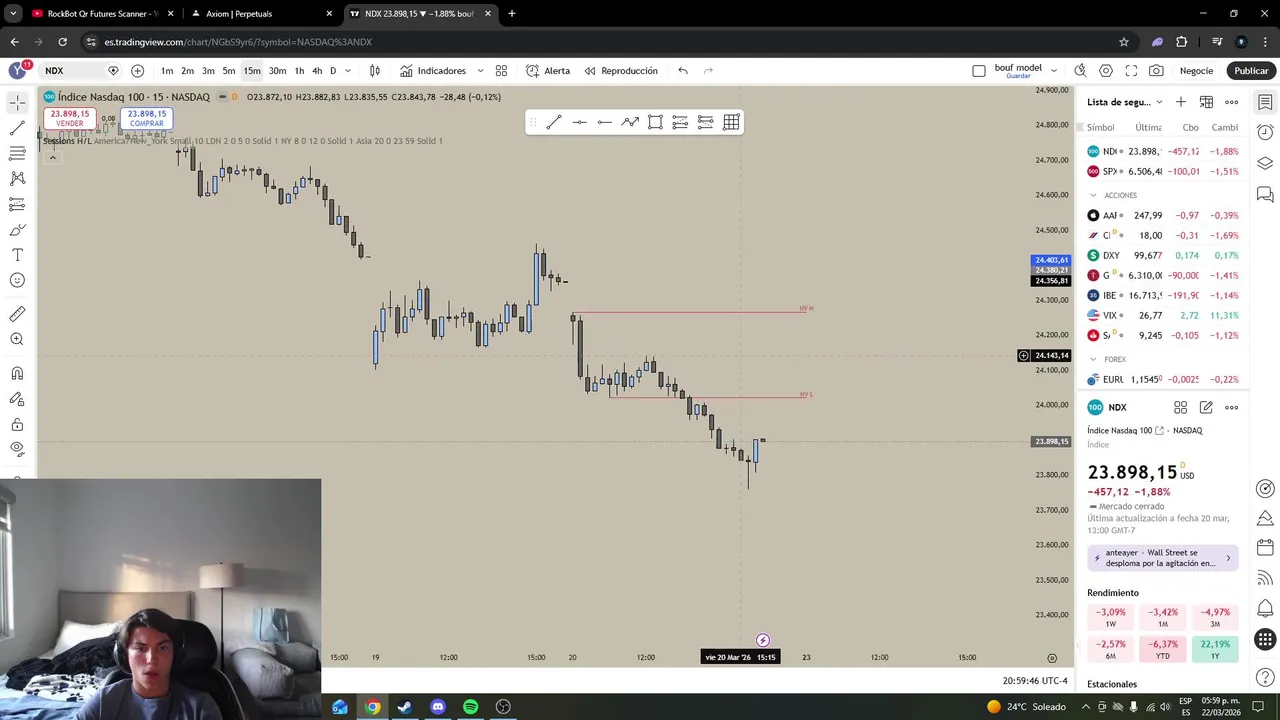Select the VIX row in watchlist

click(x=1163, y=315)
